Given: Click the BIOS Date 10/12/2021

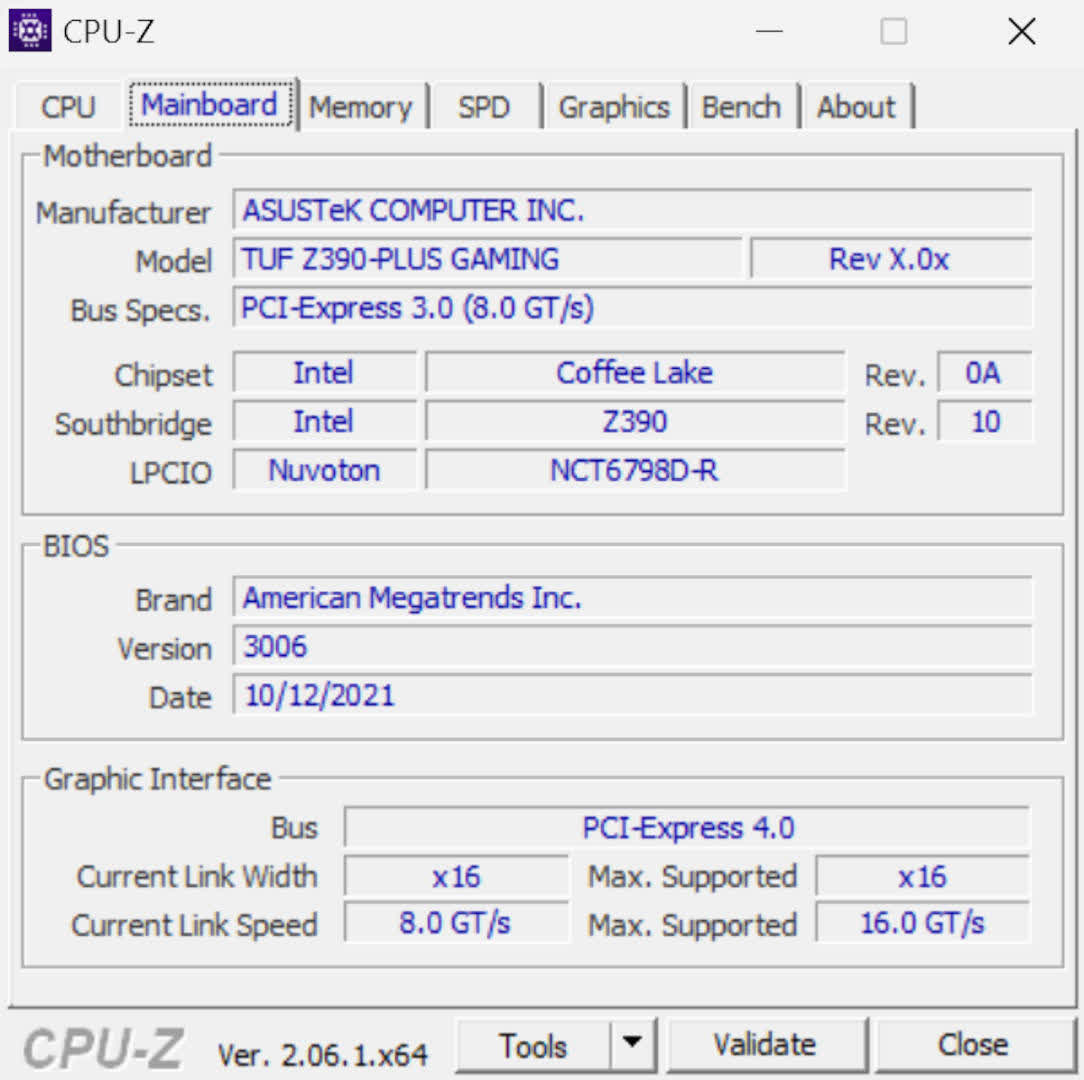Looking at the screenshot, I should 633,695.
